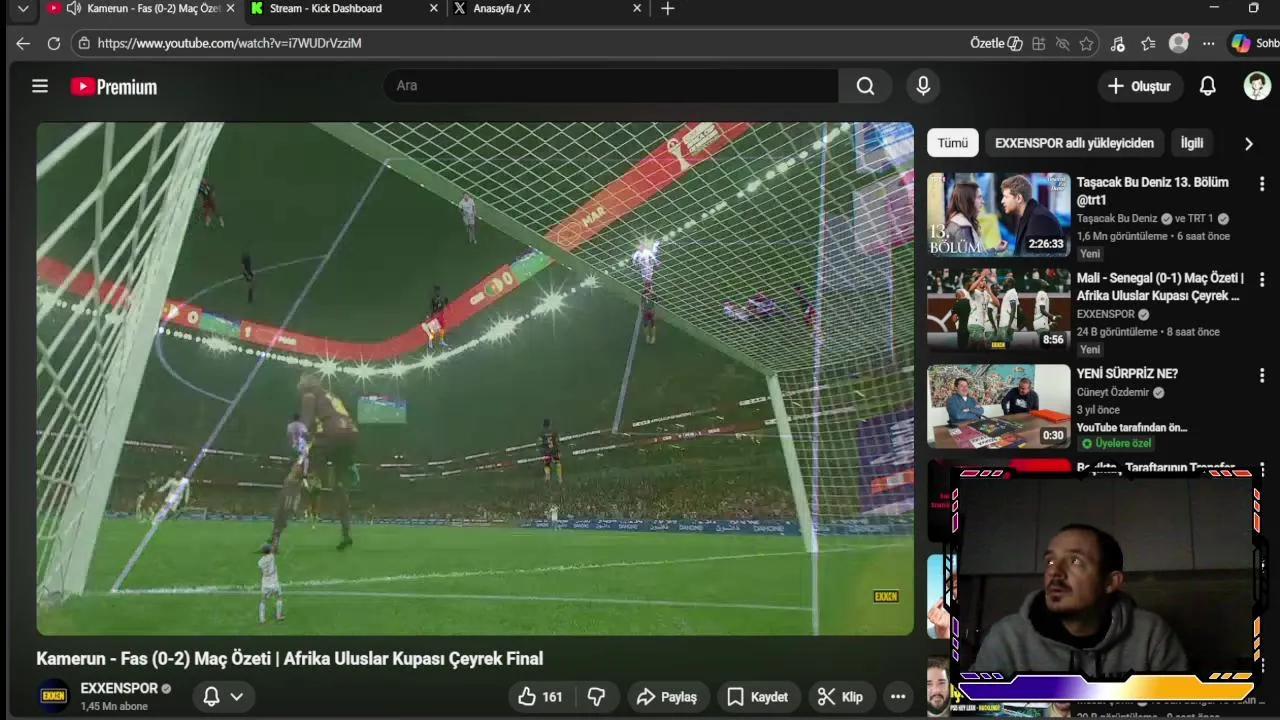Click the YouTube search magnifier button
Screen dimensions: 1280x720
(865, 86)
